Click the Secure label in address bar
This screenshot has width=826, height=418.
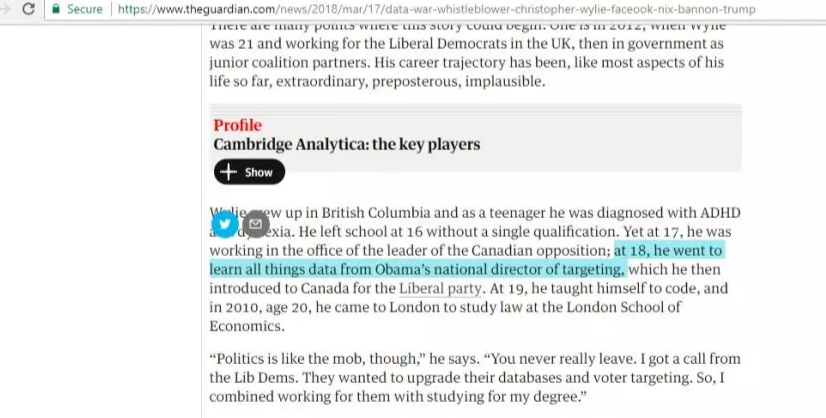[x=84, y=9]
